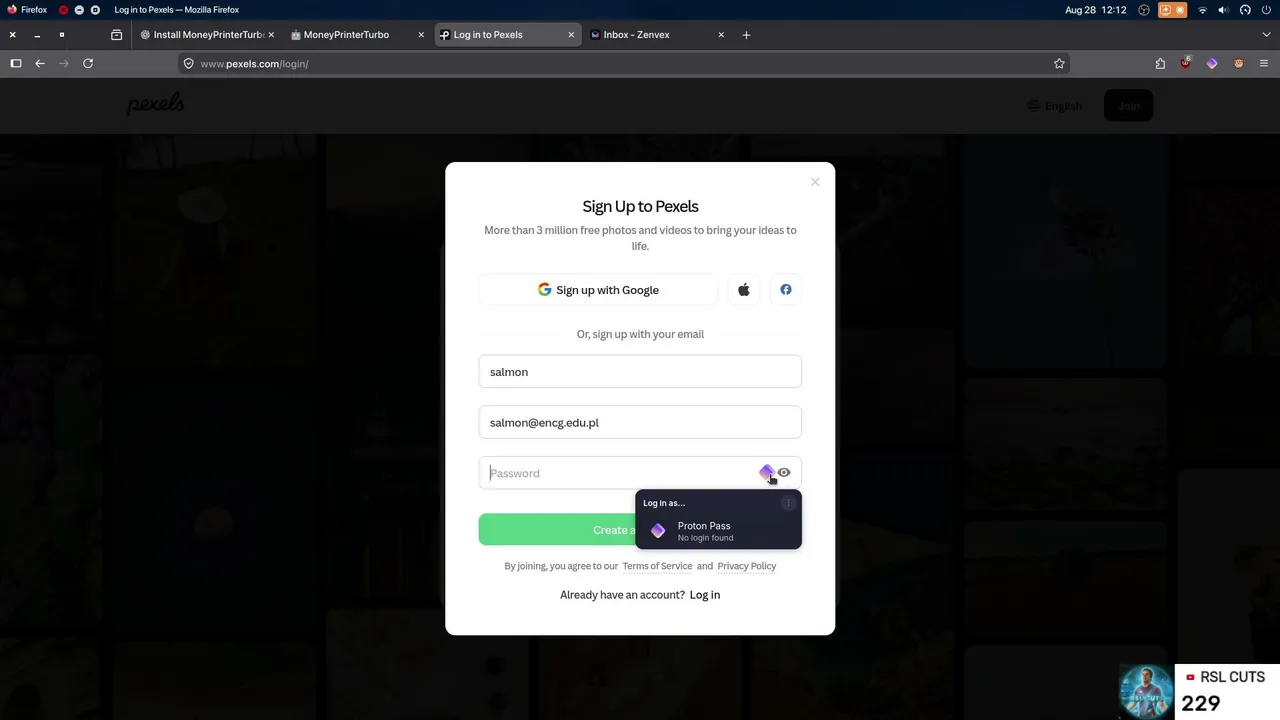This screenshot has width=1280, height=720.
Task: Toggle the Firefox sidebar button
Action: (16, 63)
